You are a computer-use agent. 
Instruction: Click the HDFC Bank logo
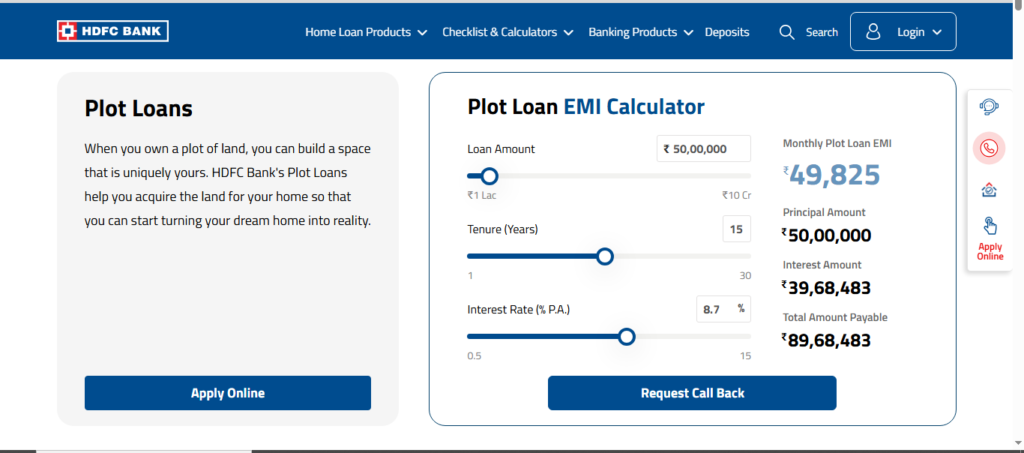pyautogui.click(x=112, y=32)
